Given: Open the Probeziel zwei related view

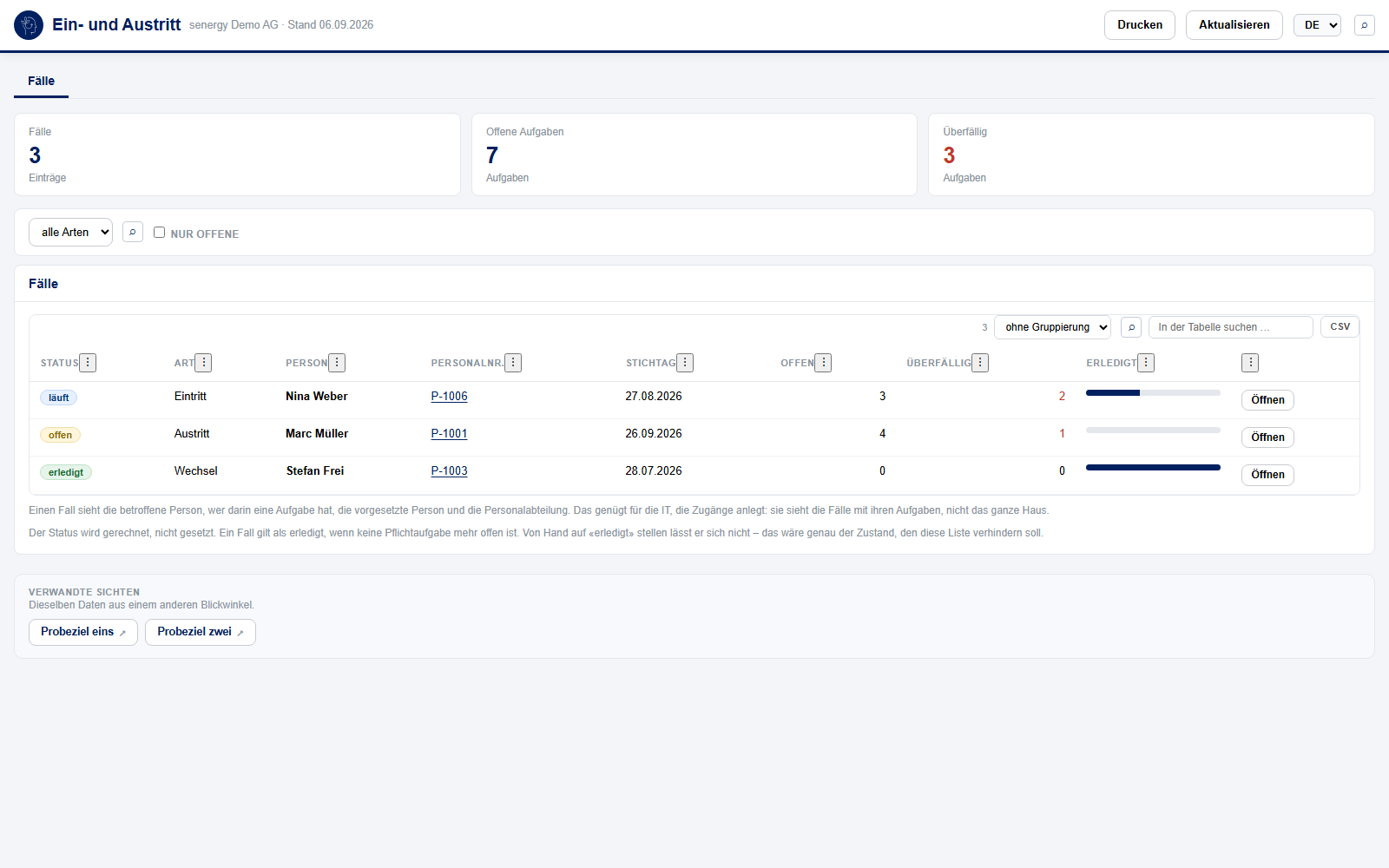Looking at the screenshot, I should [x=201, y=632].
